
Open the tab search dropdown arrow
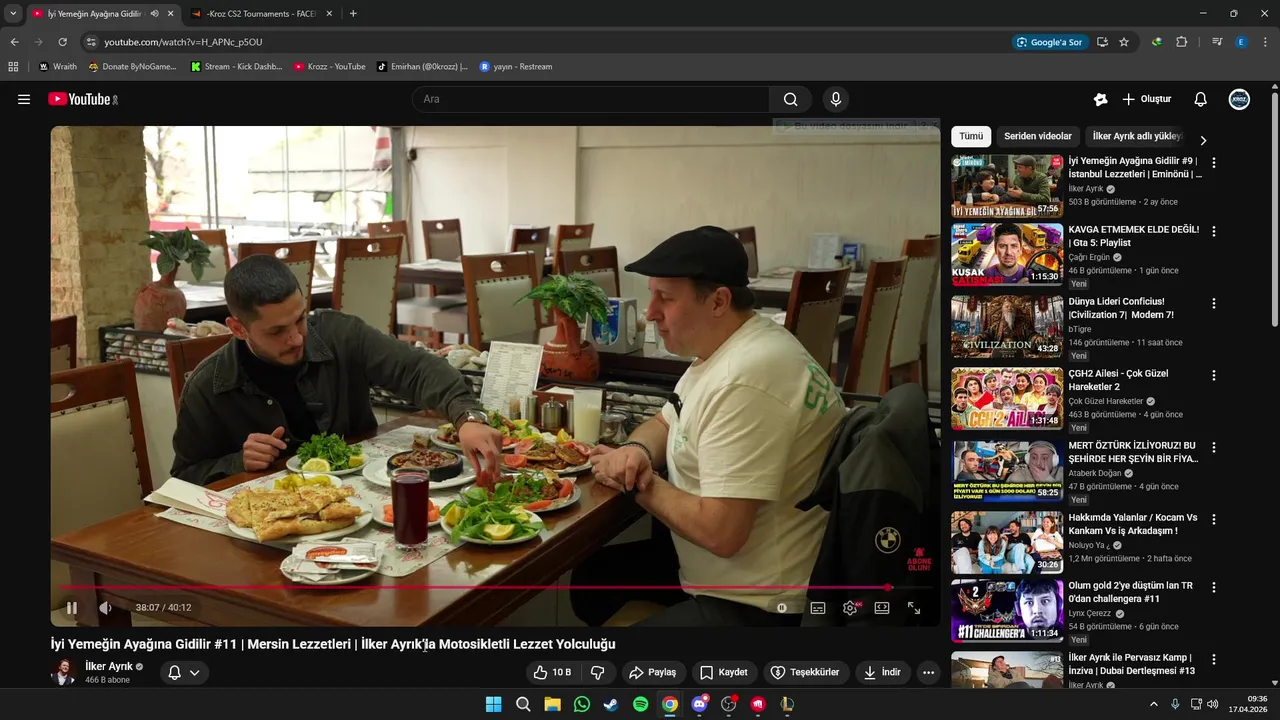click(x=13, y=14)
